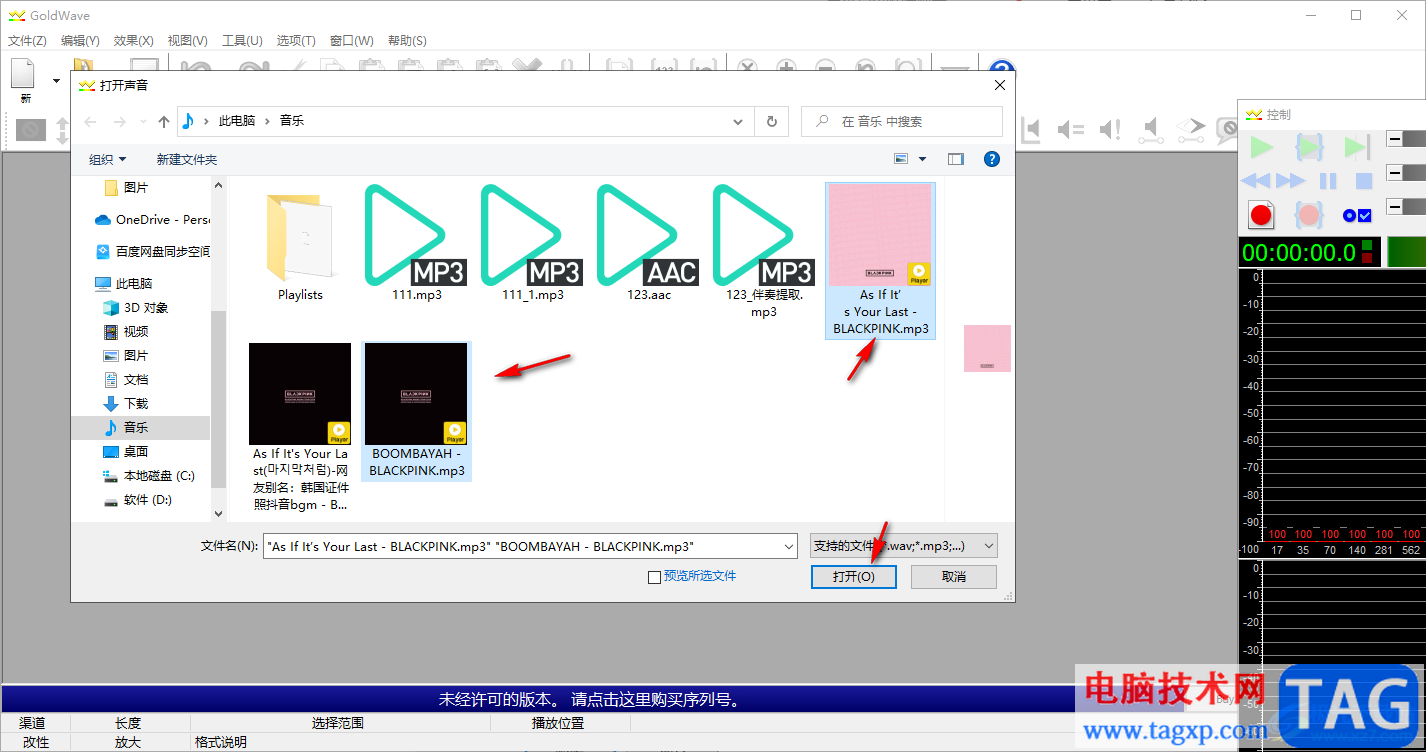
Task: Click the Back arrow in dialog
Action: 90,121
